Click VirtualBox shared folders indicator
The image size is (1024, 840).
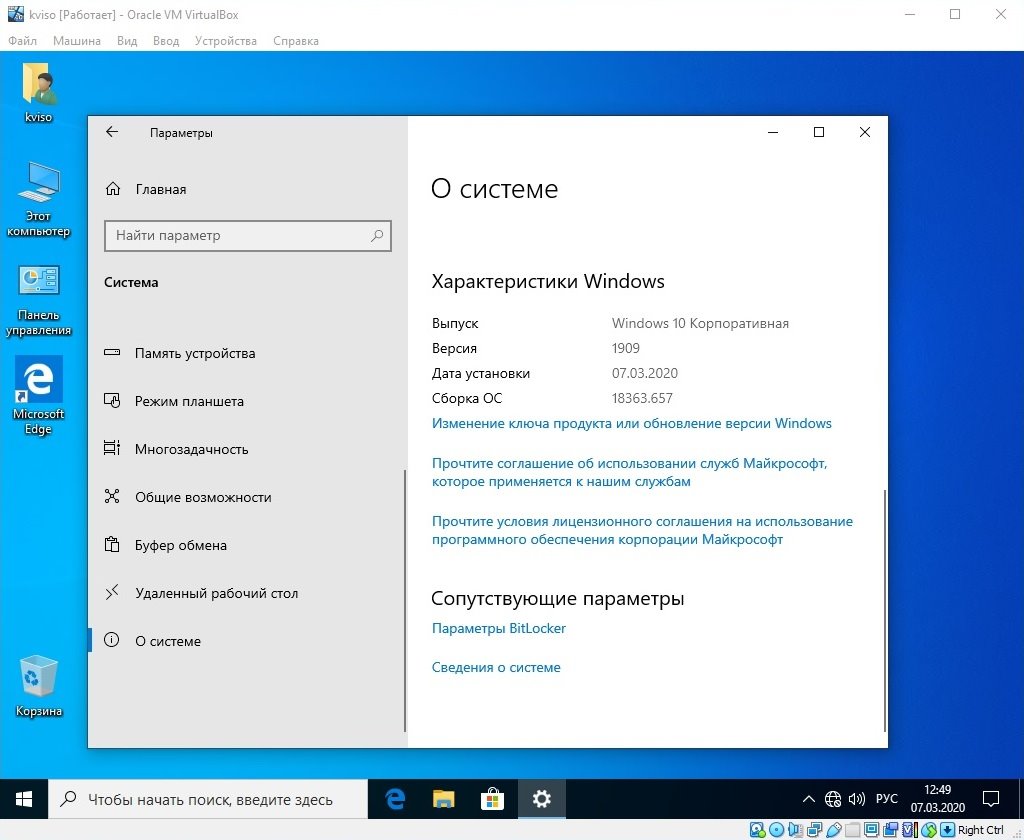[x=852, y=830]
